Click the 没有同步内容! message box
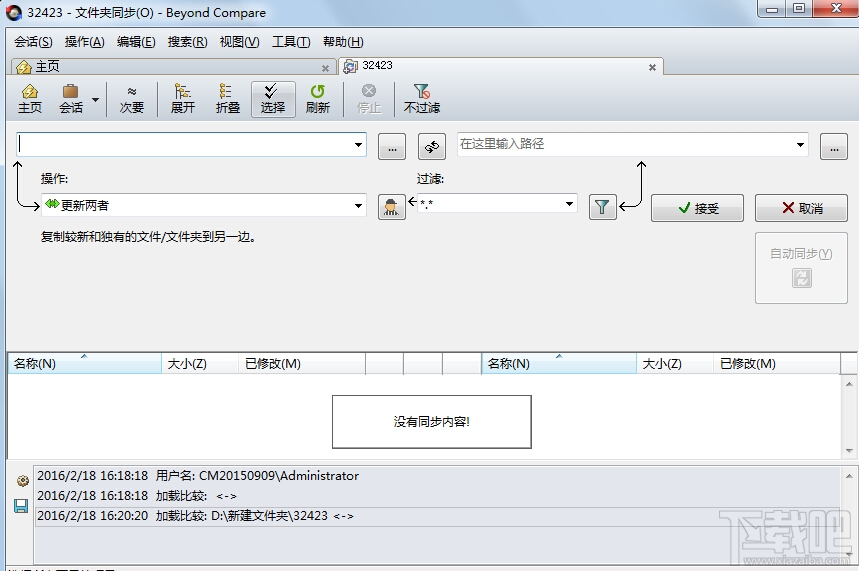The image size is (859, 571). coord(432,421)
